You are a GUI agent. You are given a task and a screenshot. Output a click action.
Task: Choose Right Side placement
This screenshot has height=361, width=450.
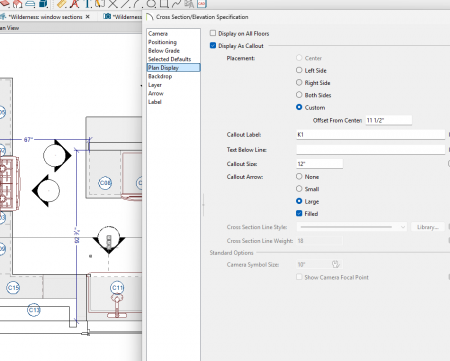[x=299, y=83]
